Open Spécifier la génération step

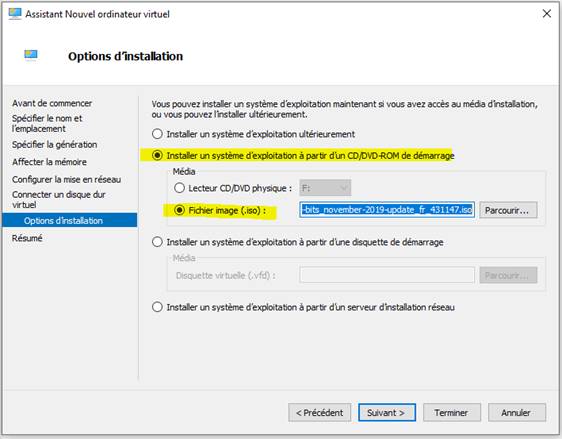pos(54,144)
